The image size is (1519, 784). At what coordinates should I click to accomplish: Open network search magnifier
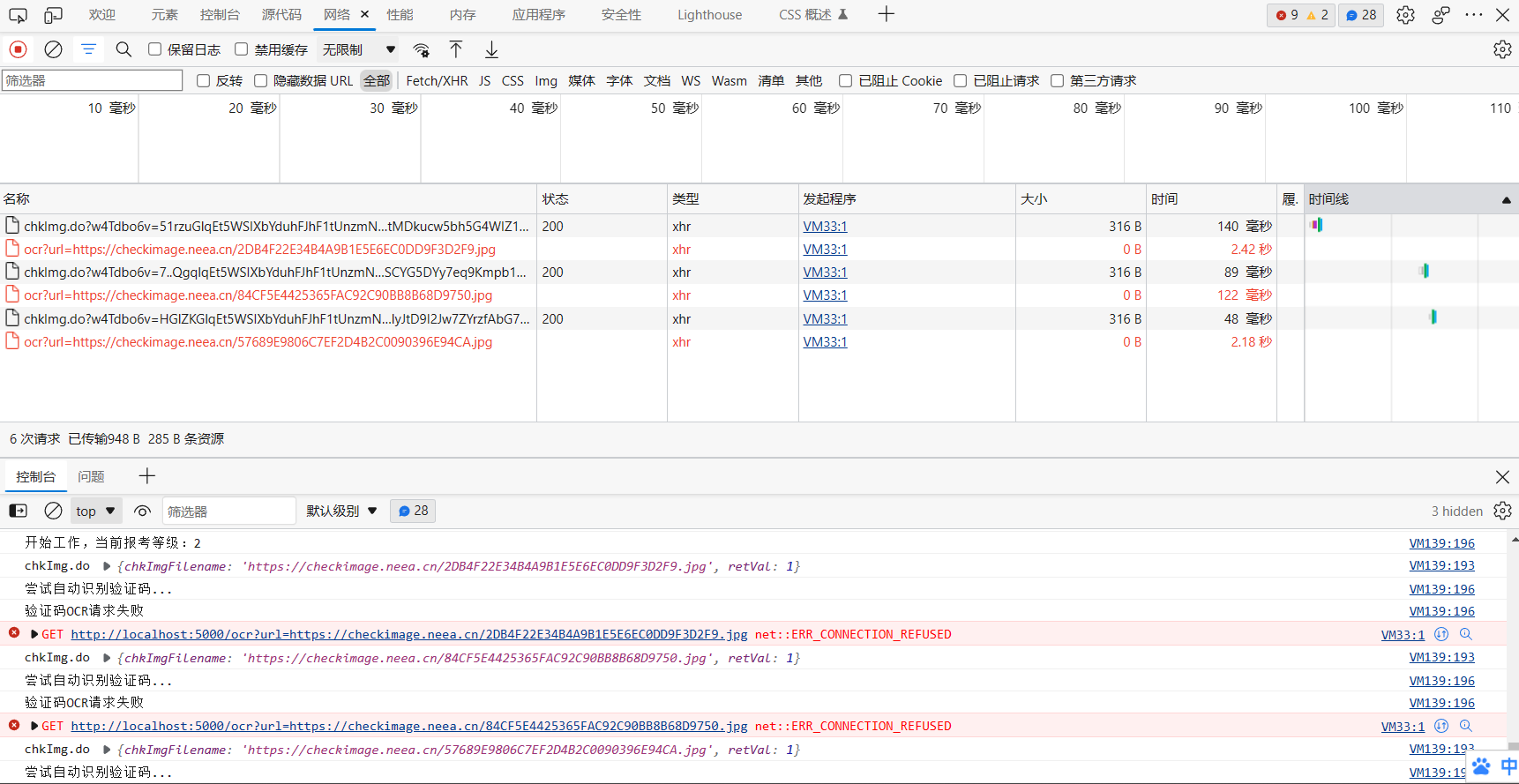pyautogui.click(x=123, y=49)
